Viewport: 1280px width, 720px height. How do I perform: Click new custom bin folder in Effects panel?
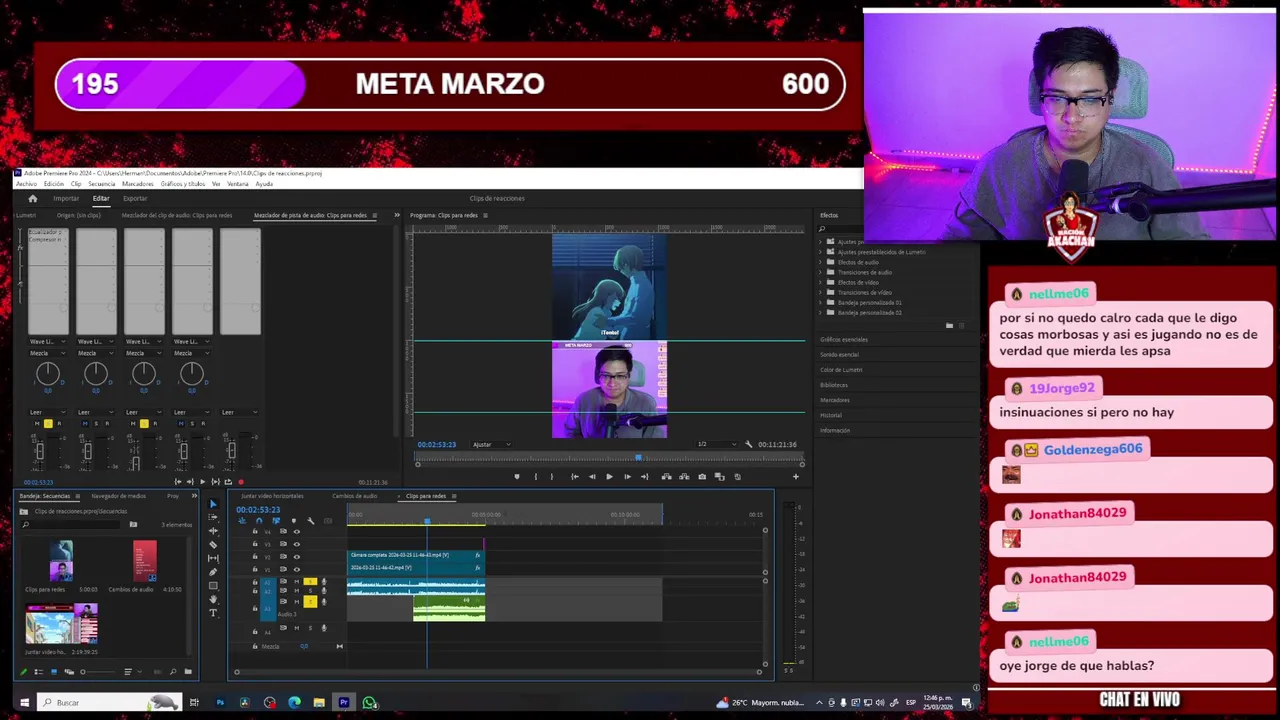tap(949, 325)
